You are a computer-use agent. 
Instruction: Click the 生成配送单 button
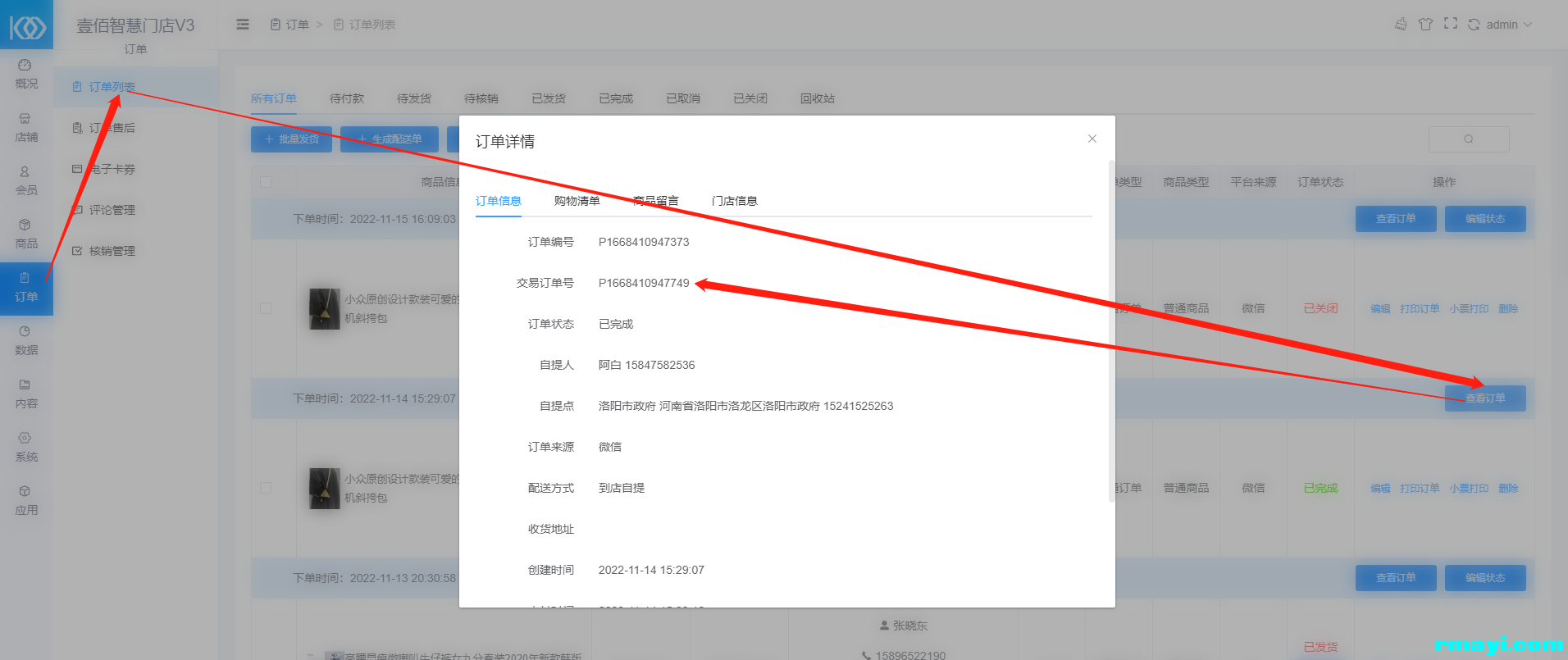(x=390, y=139)
